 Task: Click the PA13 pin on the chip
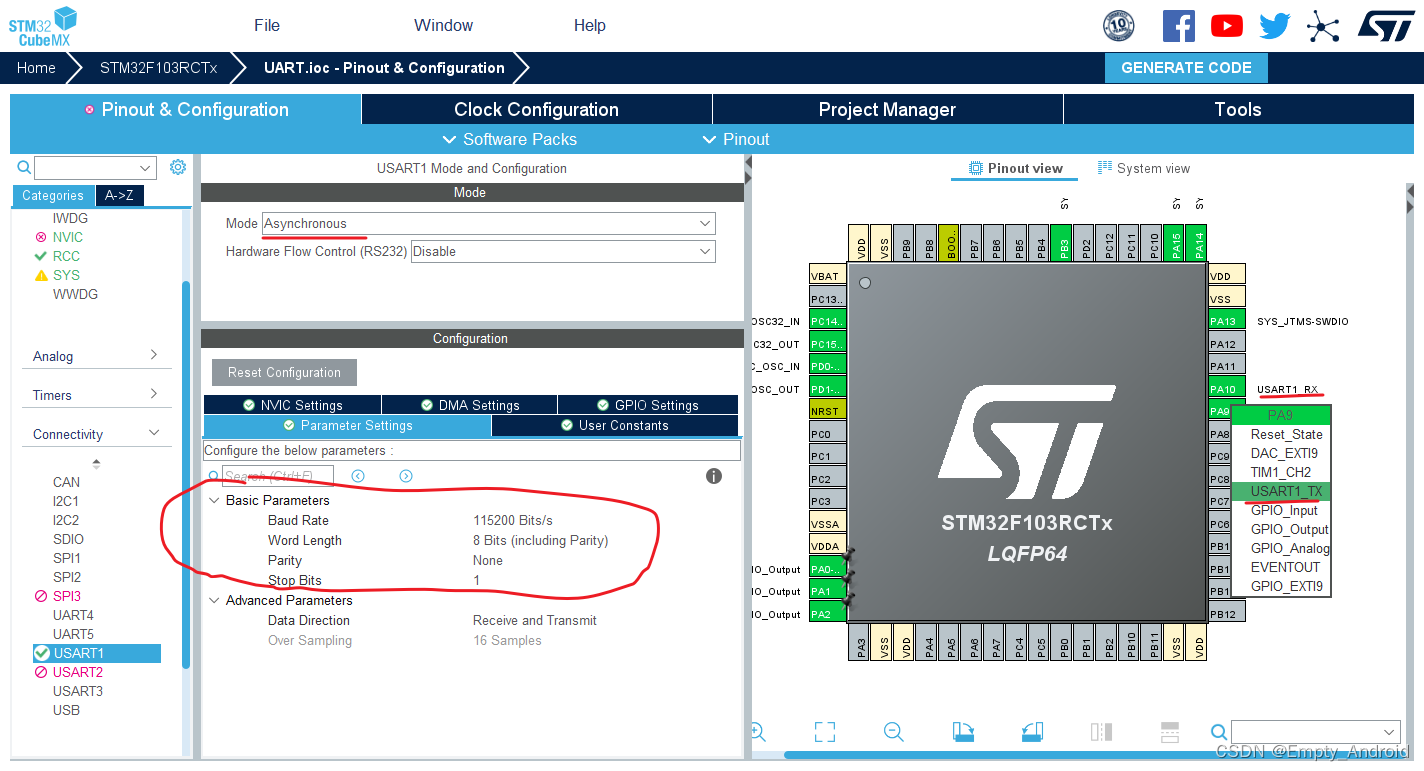tap(1227, 321)
